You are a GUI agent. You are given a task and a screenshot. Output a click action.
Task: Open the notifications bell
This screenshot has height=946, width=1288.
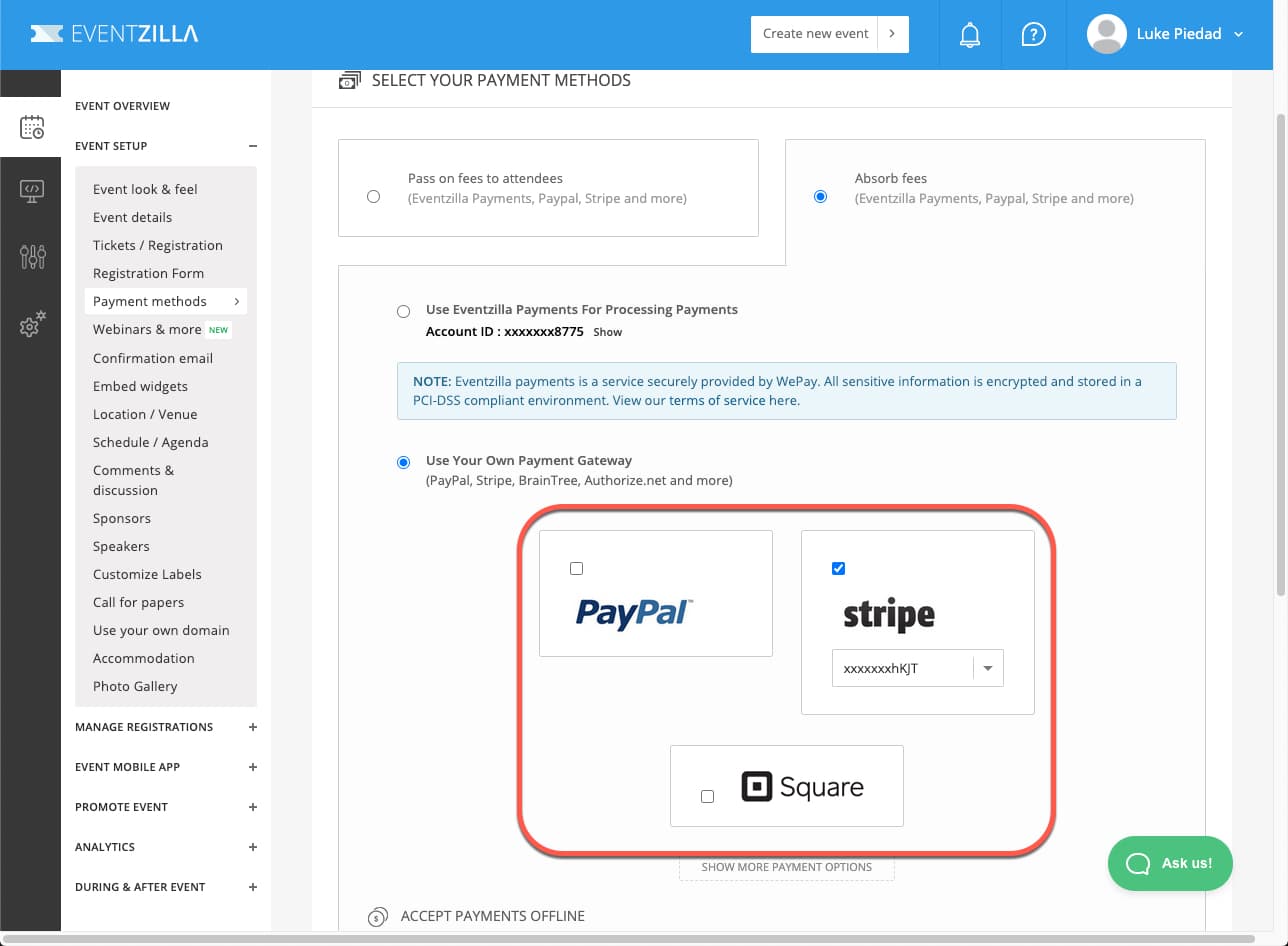point(970,34)
